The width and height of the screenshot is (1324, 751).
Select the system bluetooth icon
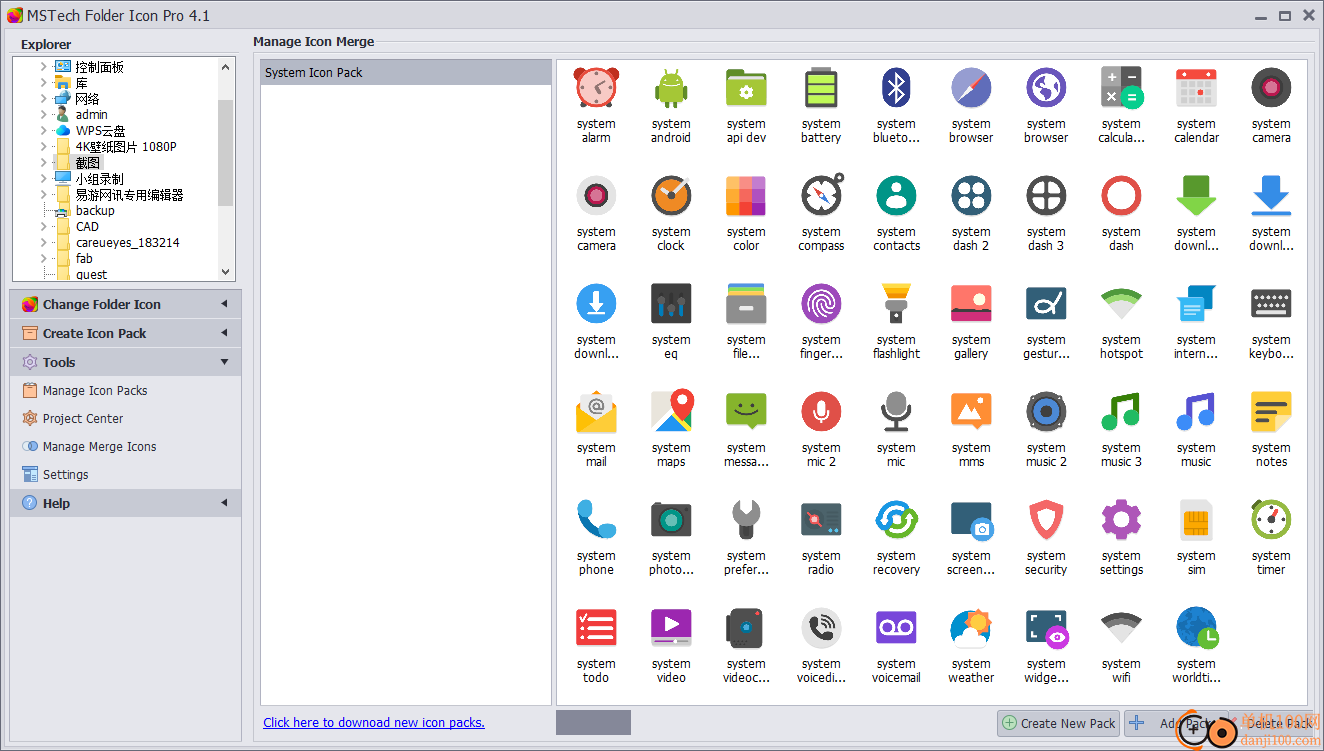pyautogui.click(x=896, y=88)
